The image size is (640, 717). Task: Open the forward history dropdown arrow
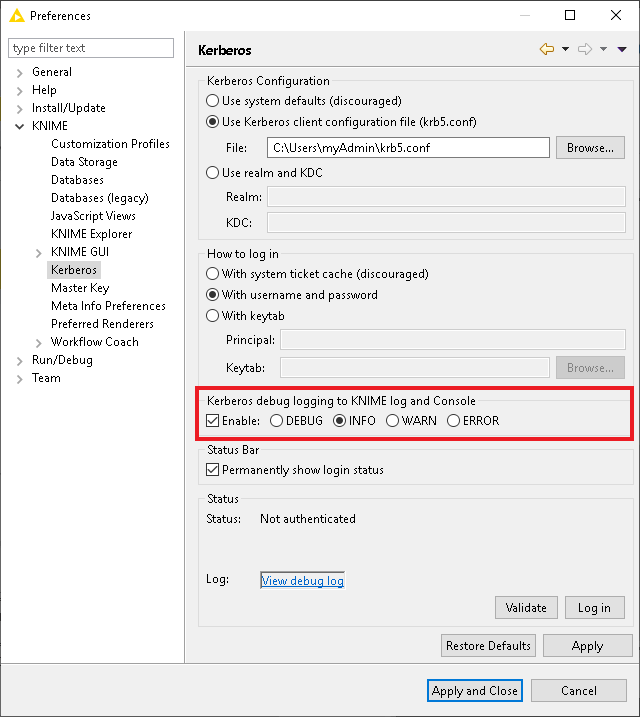pos(603,49)
